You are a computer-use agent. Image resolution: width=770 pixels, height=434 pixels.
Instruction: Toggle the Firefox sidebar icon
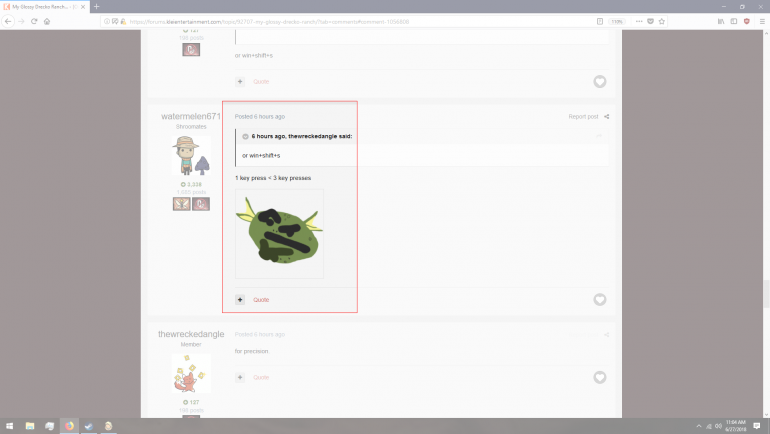point(734,22)
